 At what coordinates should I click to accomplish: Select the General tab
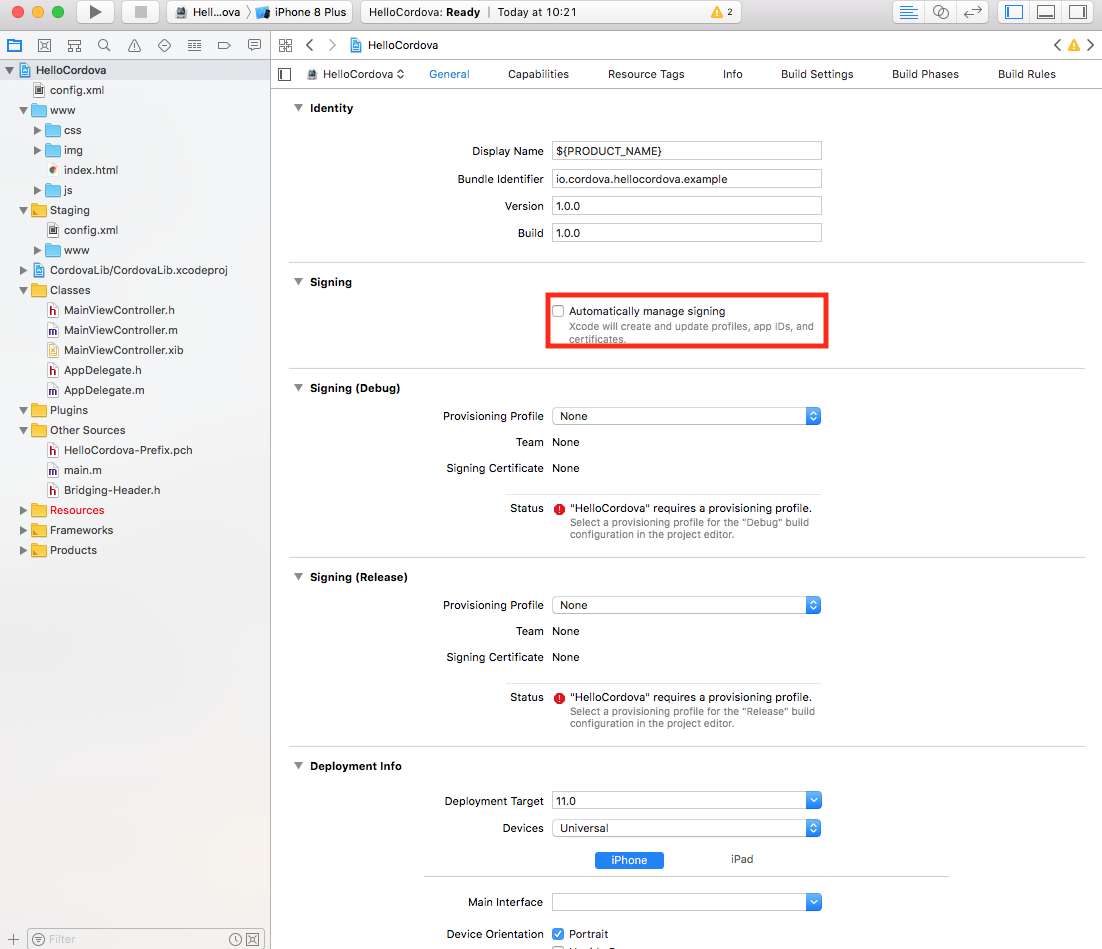pos(449,75)
